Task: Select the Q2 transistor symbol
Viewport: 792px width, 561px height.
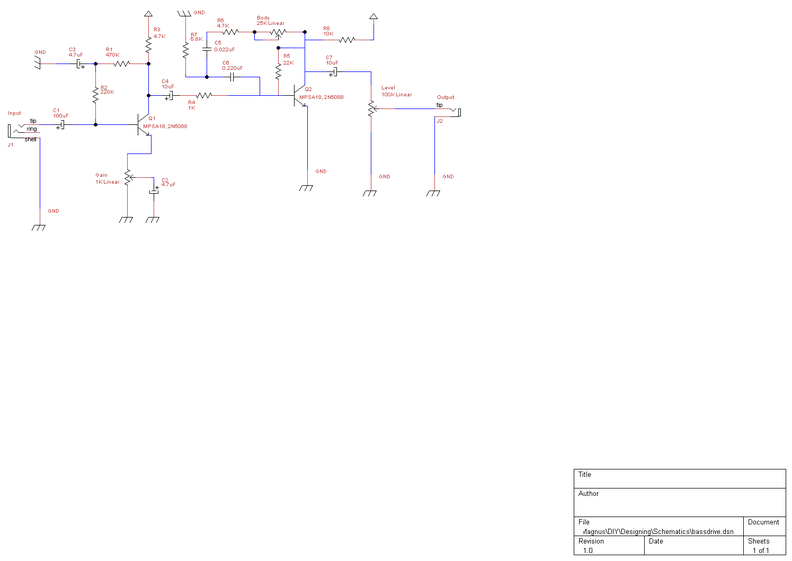Action: tap(300, 95)
